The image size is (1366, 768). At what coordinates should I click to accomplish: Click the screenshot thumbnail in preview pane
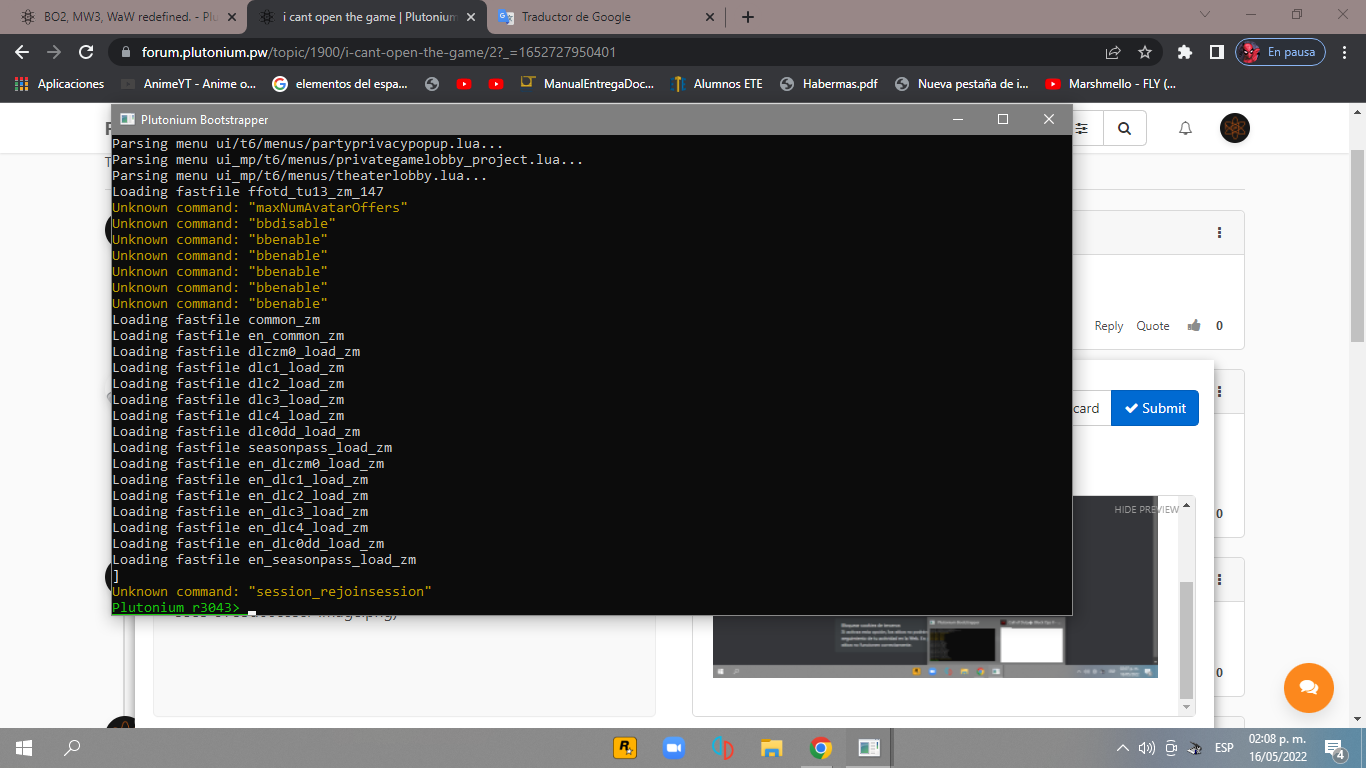(x=935, y=648)
